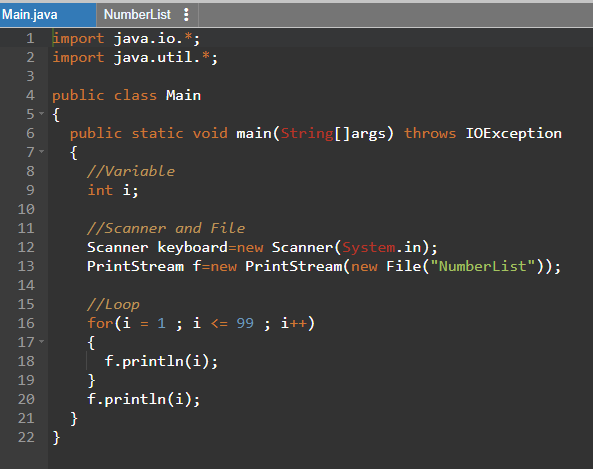593x469 pixels.
Task: Click 'f.println(i);' on line 20
Action: [144, 399]
